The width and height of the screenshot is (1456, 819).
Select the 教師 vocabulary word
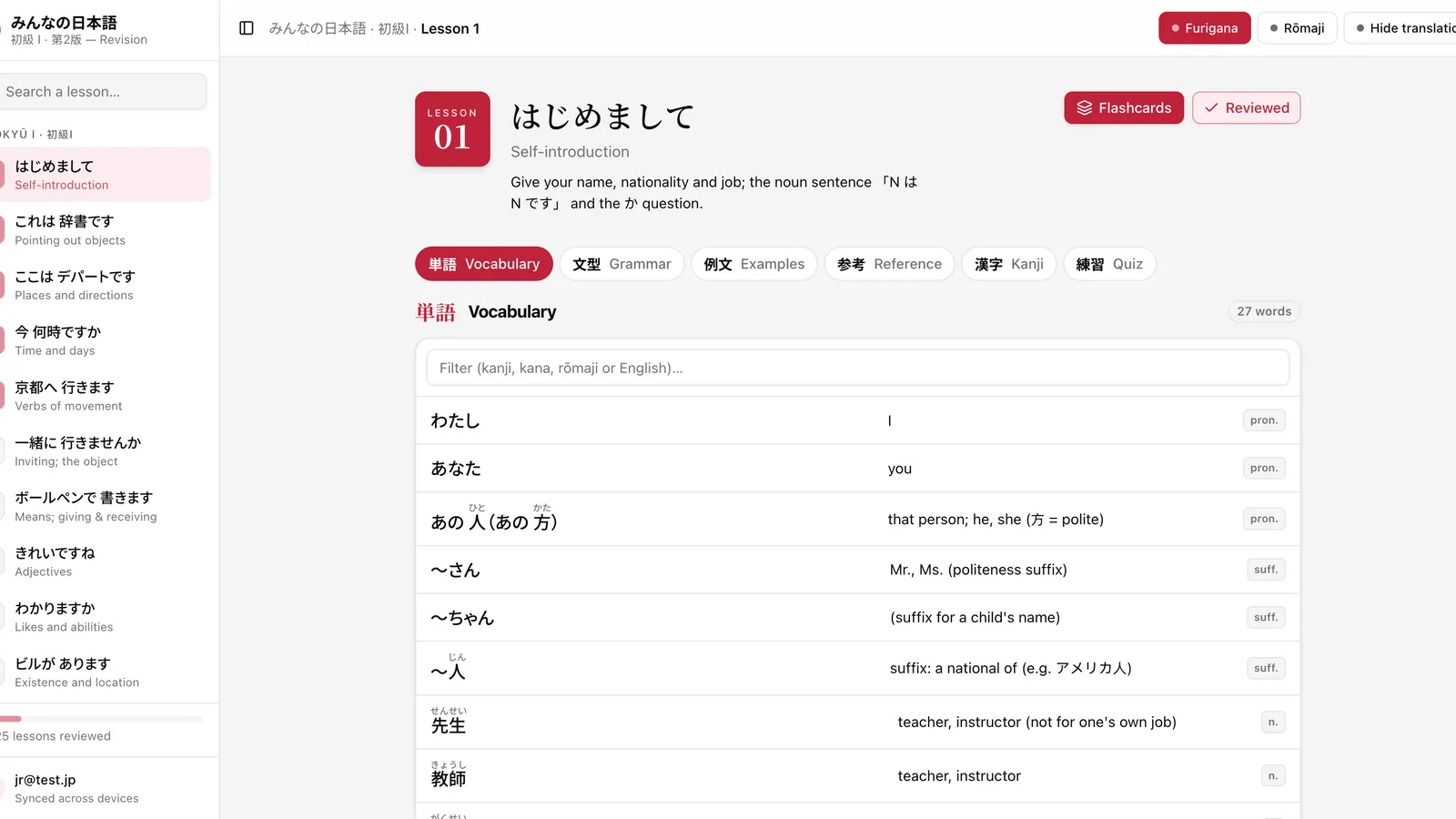click(449, 775)
